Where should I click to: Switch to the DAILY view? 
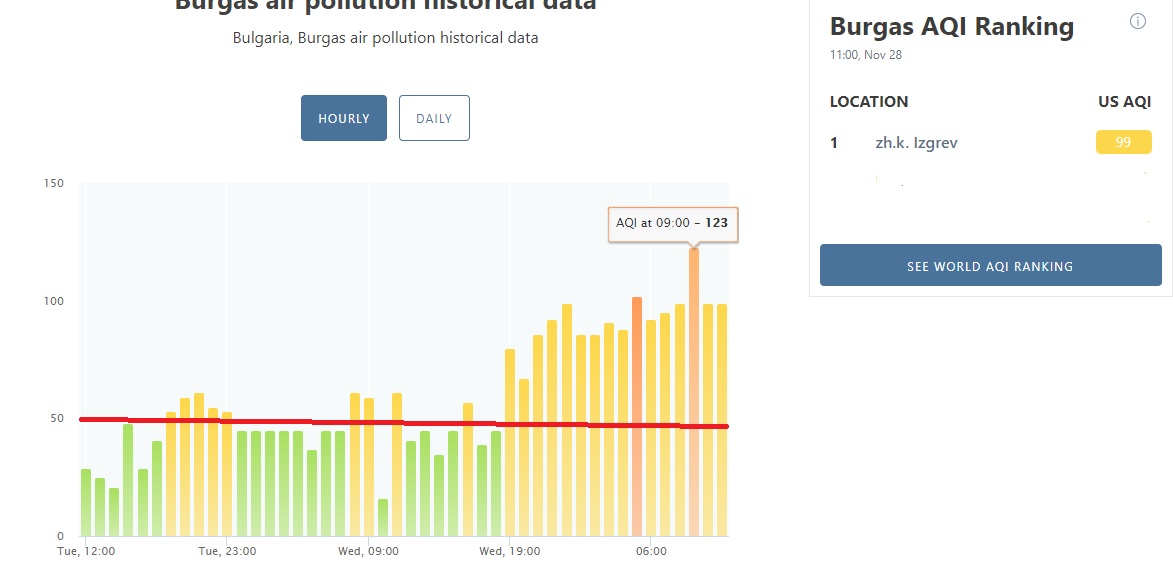pos(434,118)
